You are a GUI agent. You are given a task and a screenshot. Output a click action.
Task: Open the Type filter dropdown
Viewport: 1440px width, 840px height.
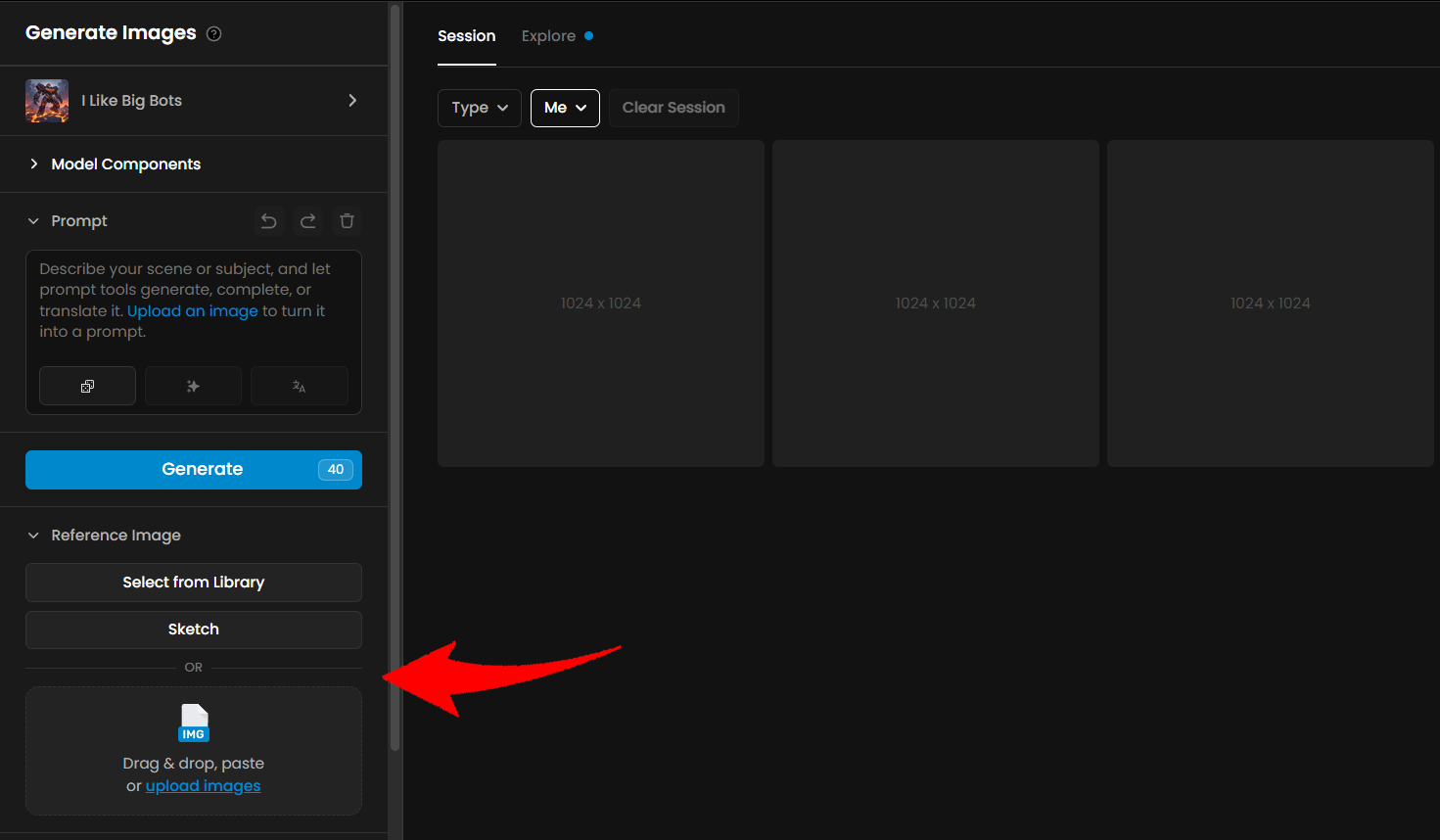(x=479, y=108)
